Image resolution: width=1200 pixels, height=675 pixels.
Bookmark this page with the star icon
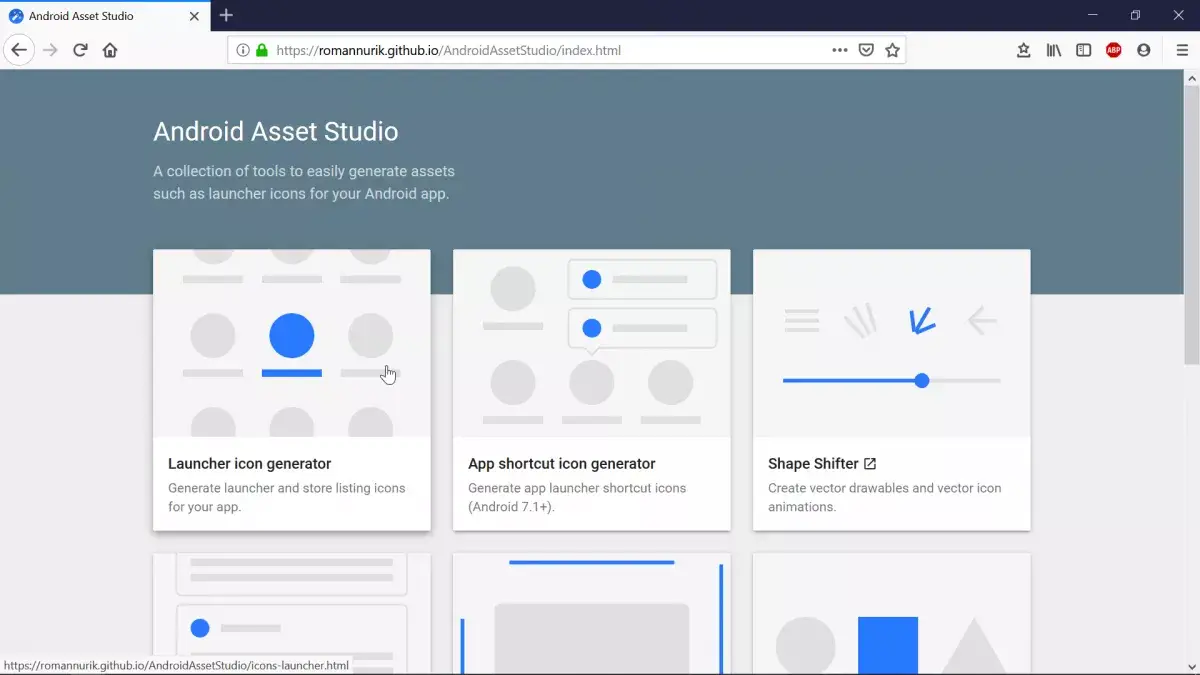pyautogui.click(x=892, y=50)
